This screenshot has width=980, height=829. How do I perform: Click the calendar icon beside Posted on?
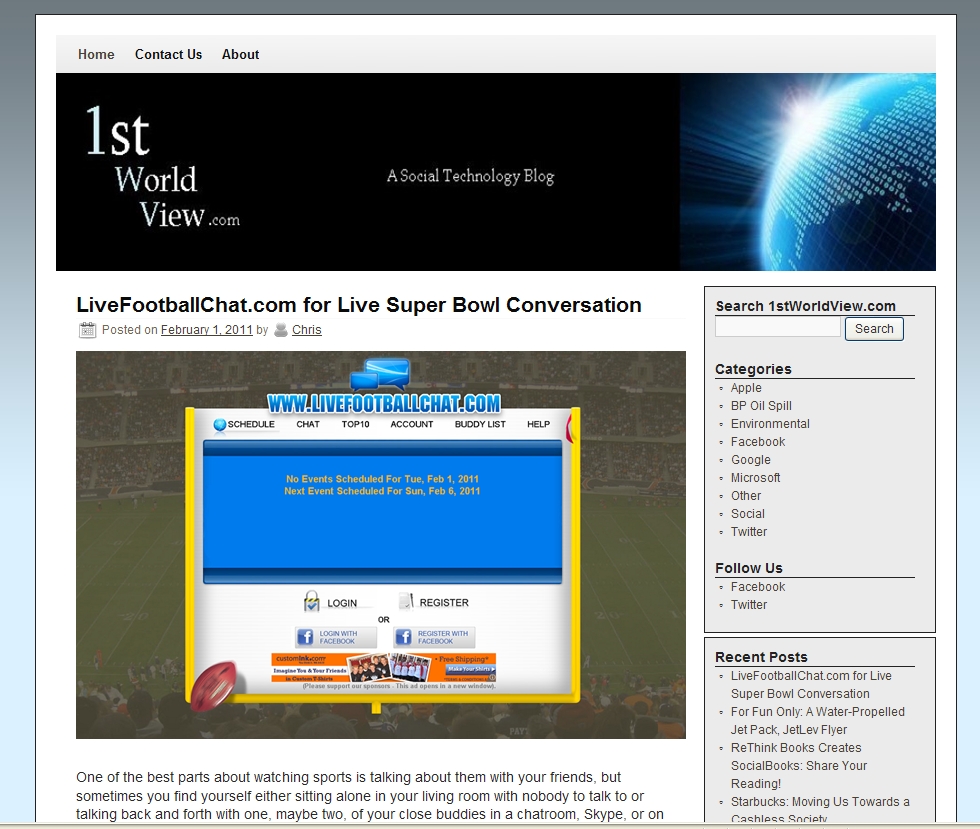coord(87,329)
